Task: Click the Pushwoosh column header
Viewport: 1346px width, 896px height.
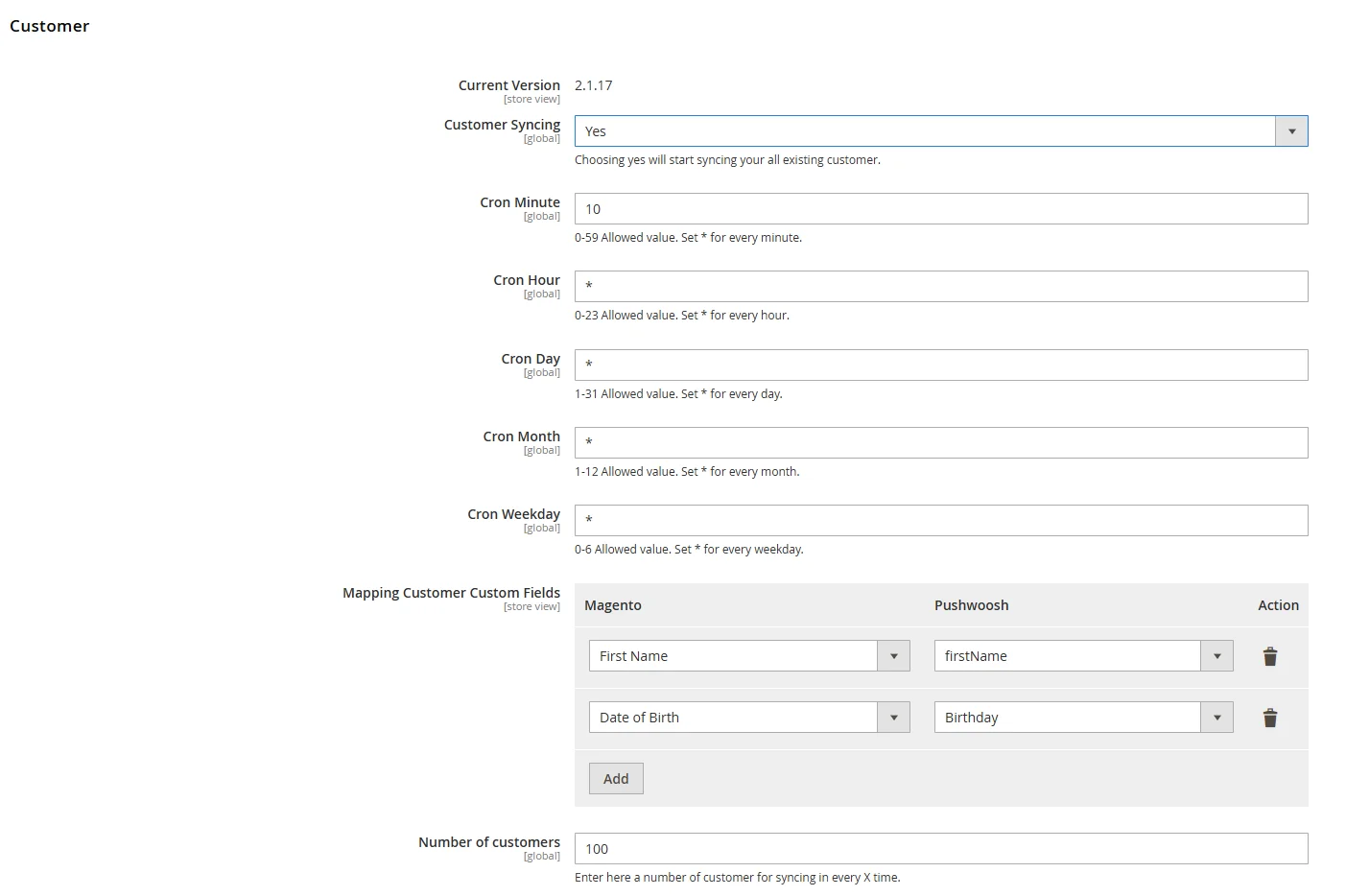Action: [971, 605]
